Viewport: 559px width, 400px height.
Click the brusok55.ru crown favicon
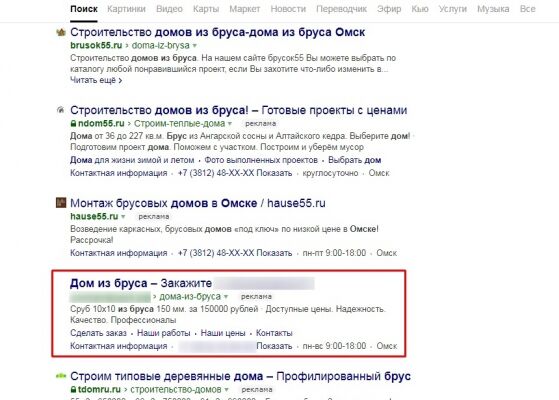(x=61, y=32)
